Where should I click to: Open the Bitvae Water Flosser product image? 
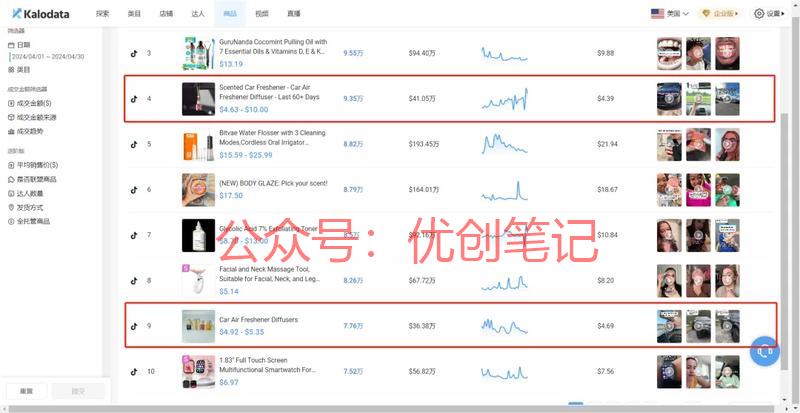[198, 144]
